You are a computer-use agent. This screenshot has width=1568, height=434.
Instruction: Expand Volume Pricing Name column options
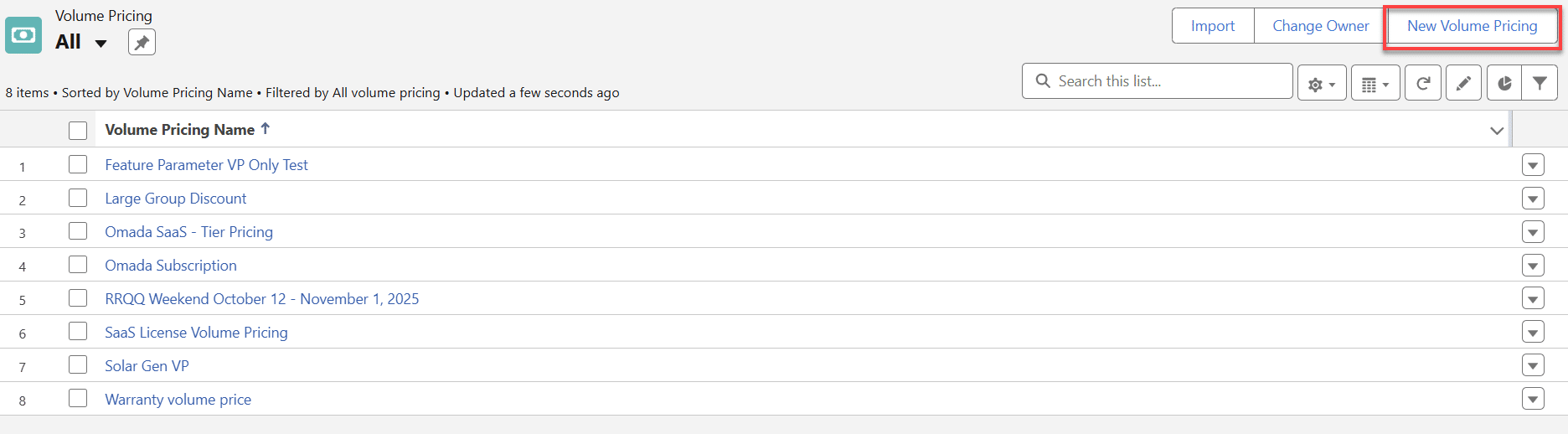1496,131
